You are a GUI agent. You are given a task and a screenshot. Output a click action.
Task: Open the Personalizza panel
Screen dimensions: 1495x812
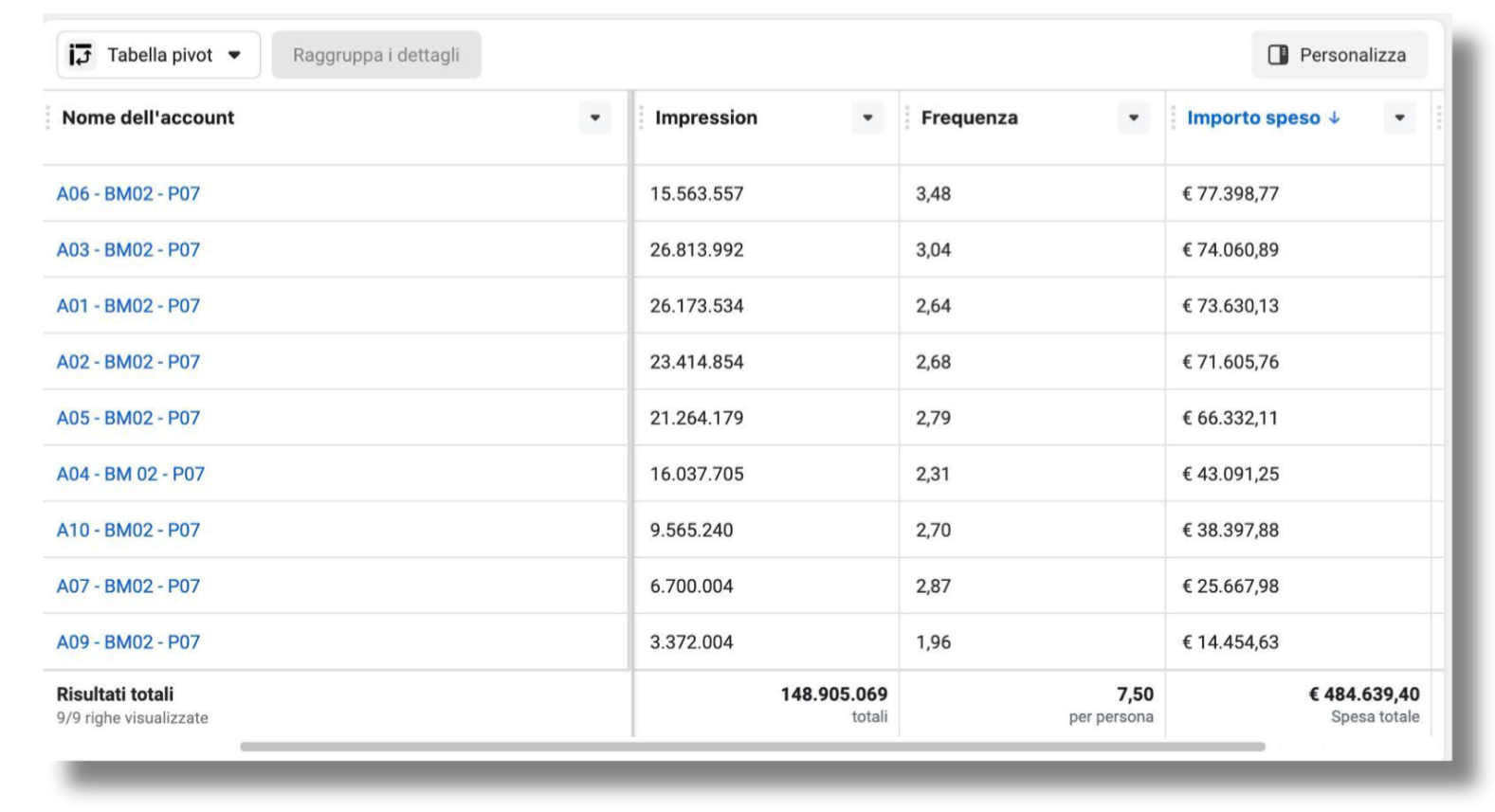(1339, 55)
